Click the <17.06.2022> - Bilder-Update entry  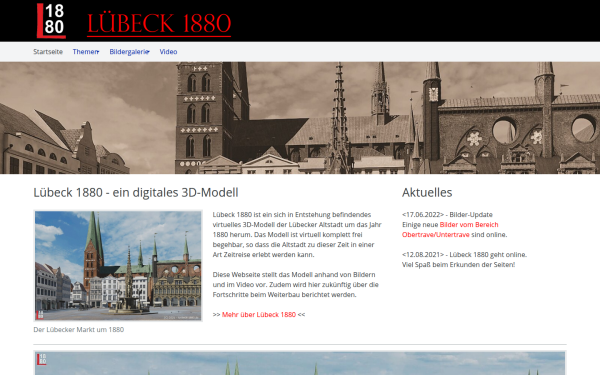pos(447,215)
